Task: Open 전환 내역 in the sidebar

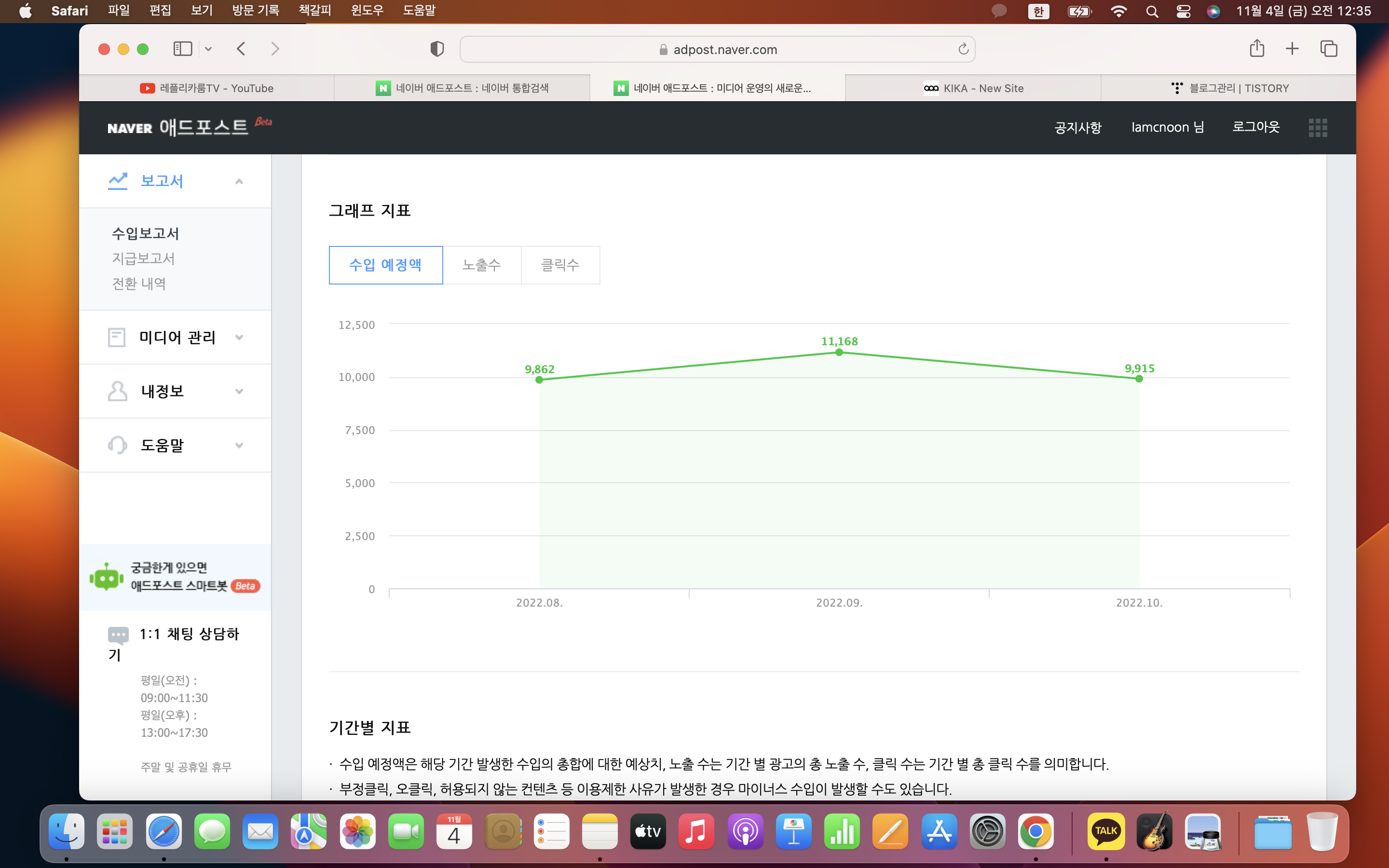Action: (x=139, y=284)
